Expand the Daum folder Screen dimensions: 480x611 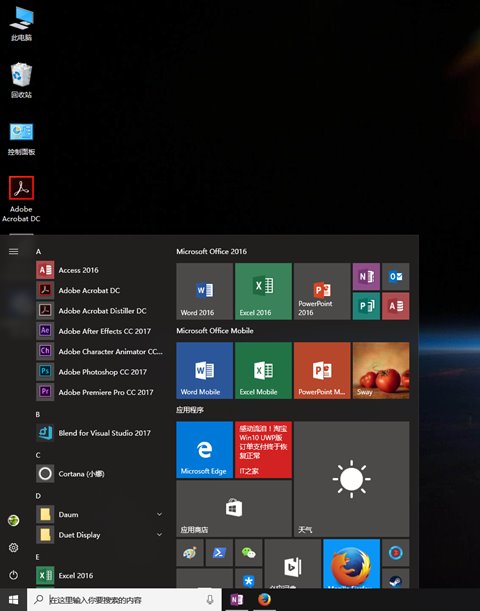[99, 514]
